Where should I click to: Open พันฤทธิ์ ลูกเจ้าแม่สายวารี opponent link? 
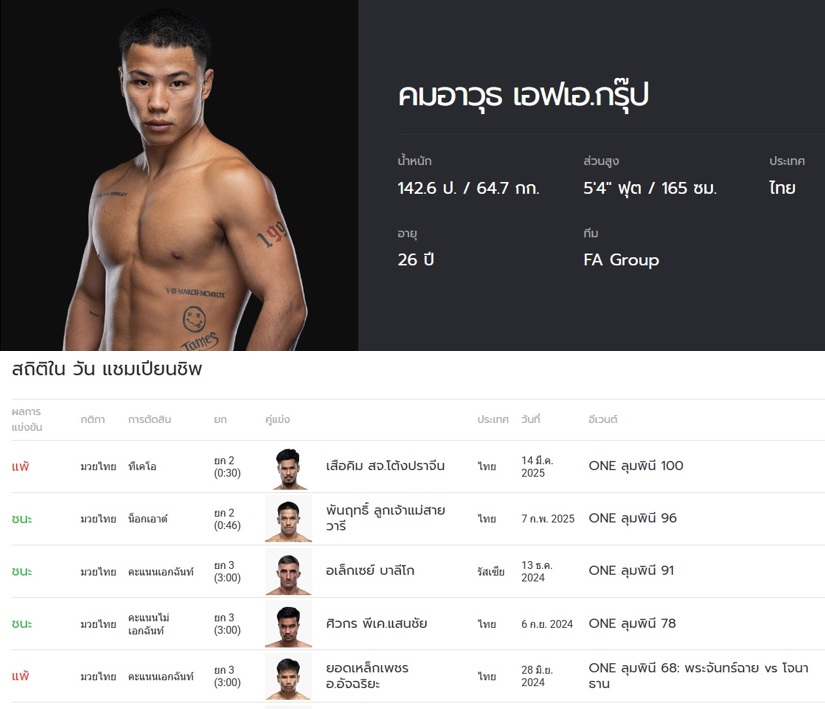pyautogui.click(x=386, y=518)
